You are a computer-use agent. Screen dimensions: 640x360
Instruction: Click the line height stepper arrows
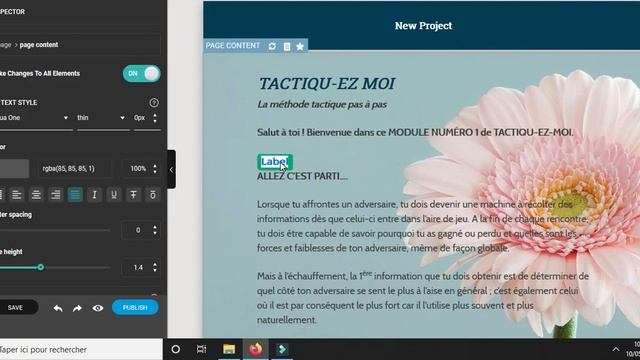(155, 267)
